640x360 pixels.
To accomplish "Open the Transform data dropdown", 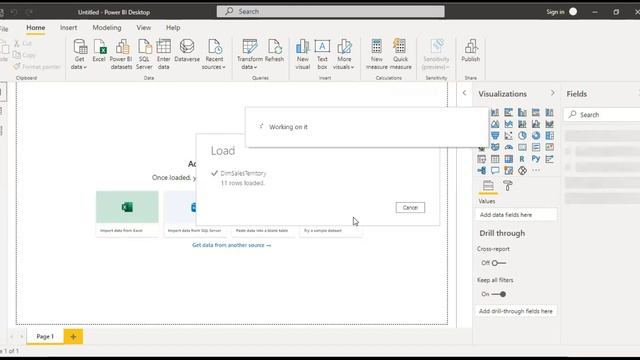I will click(x=249, y=54).
